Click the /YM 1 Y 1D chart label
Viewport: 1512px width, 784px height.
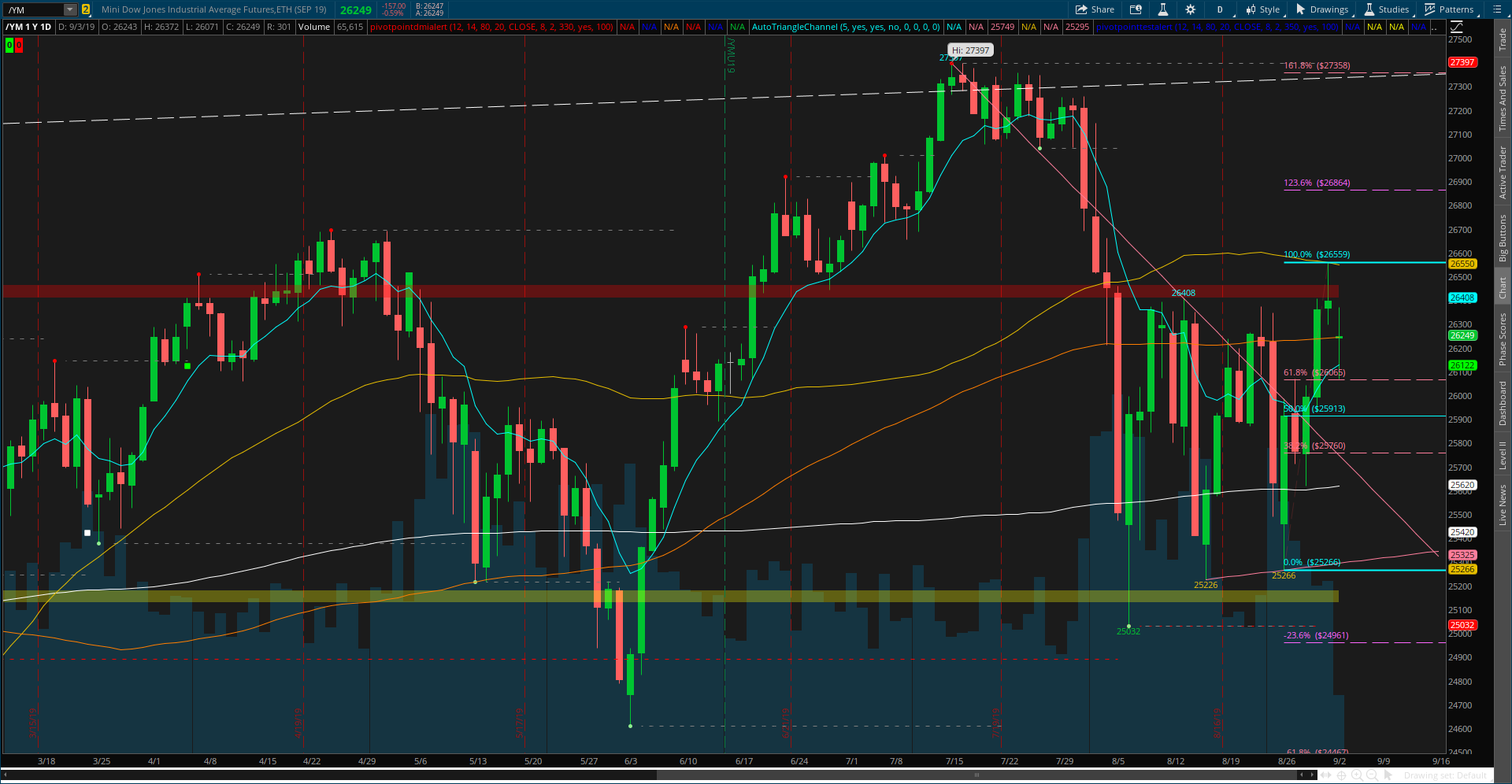point(28,27)
